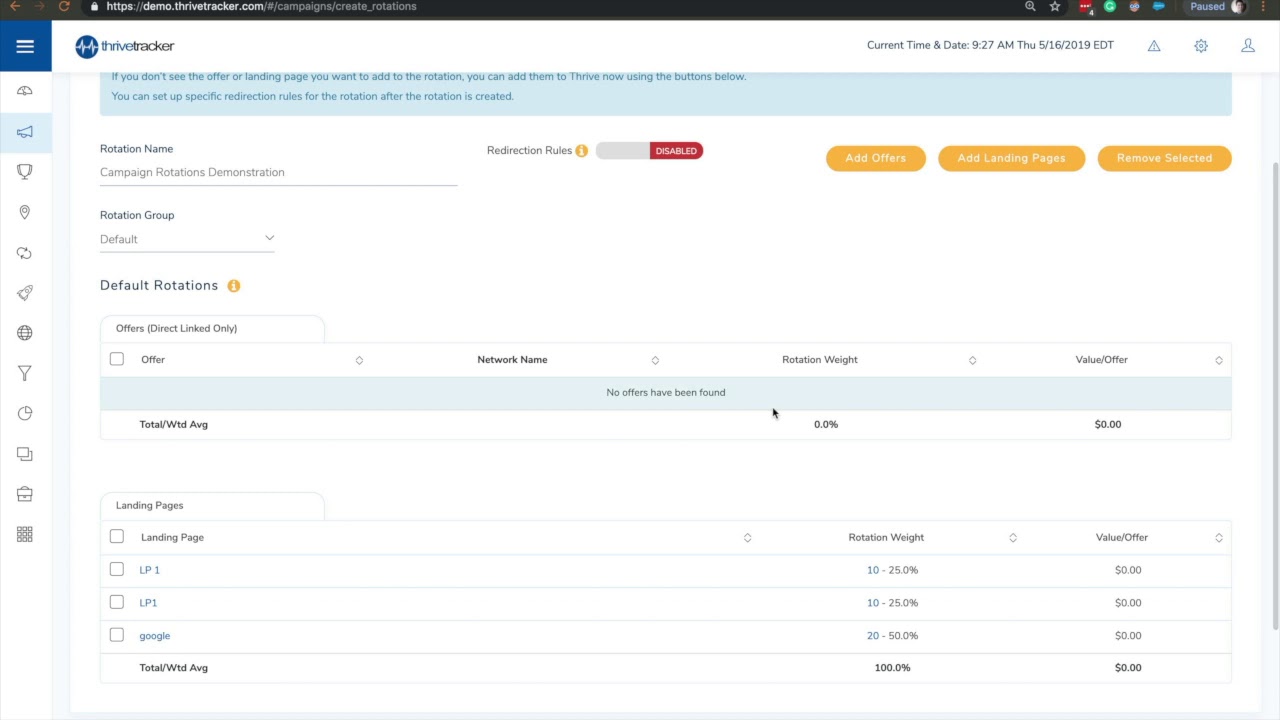Open the LP 1 landing page link
Image resolution: width=1280 pixels, height=720 pixels.
(150, 570)
